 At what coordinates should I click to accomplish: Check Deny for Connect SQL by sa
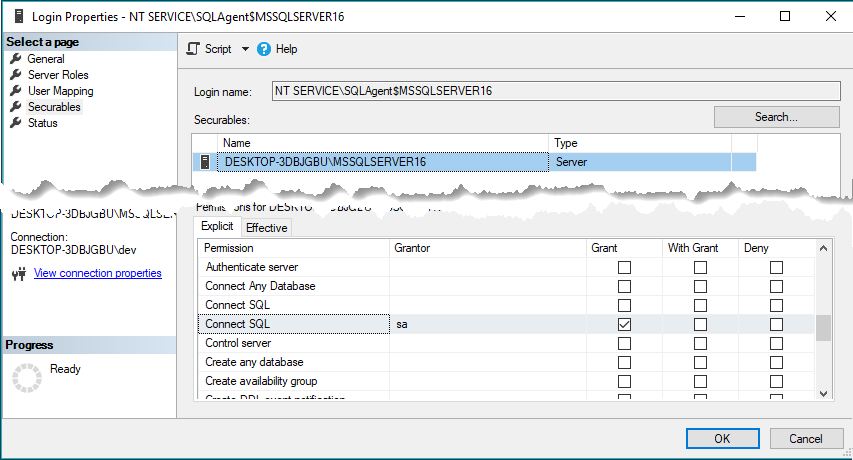point(776,325)
